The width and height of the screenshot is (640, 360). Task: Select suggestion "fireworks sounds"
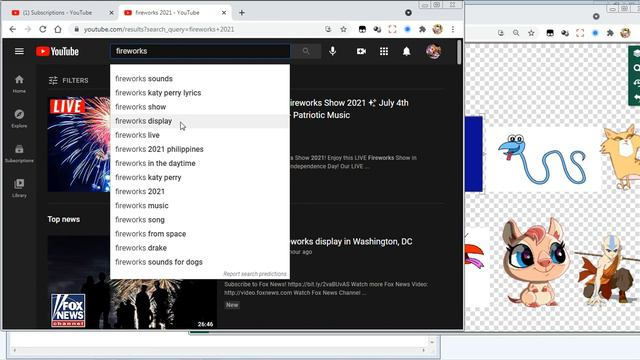tap(200, 79)
